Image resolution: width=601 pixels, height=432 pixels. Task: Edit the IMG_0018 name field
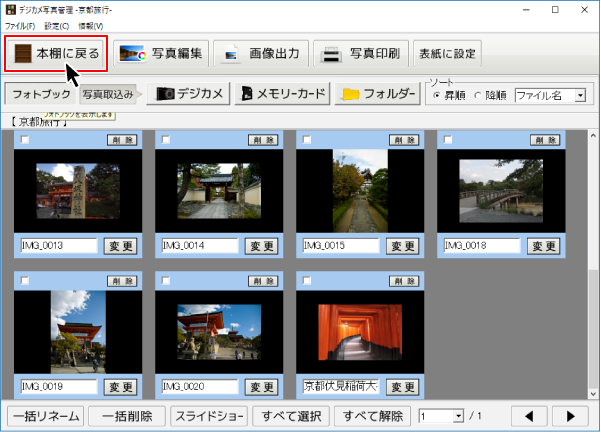pyautogui.click(x=482, y=246)
